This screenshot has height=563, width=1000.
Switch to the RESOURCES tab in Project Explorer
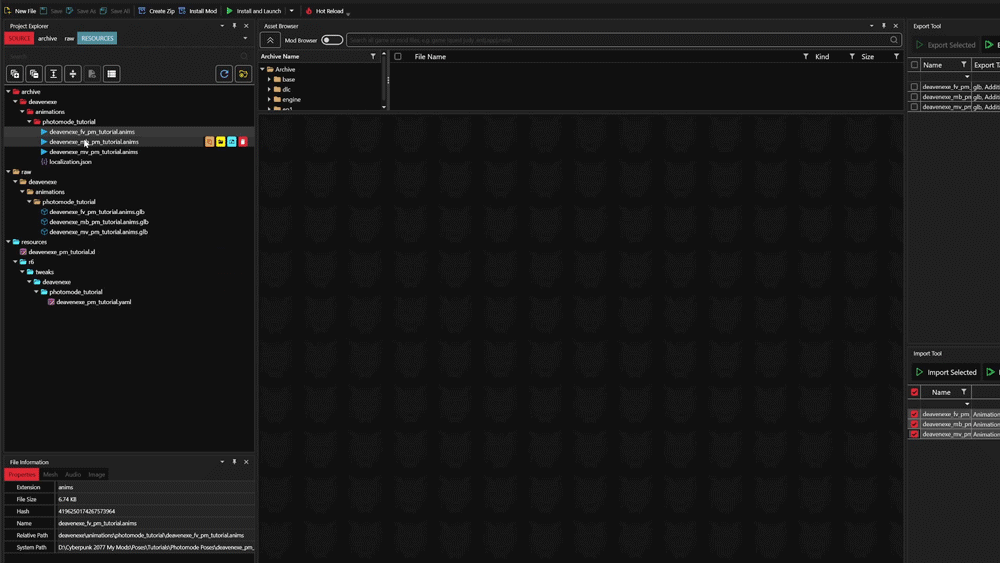click(x=97, y=38)
